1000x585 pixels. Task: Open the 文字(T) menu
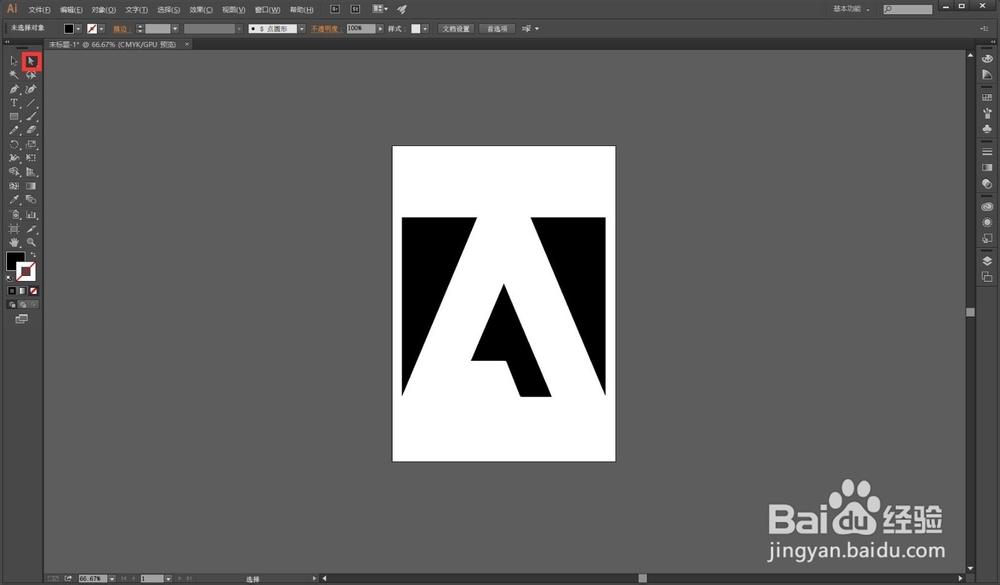(136, 10)
